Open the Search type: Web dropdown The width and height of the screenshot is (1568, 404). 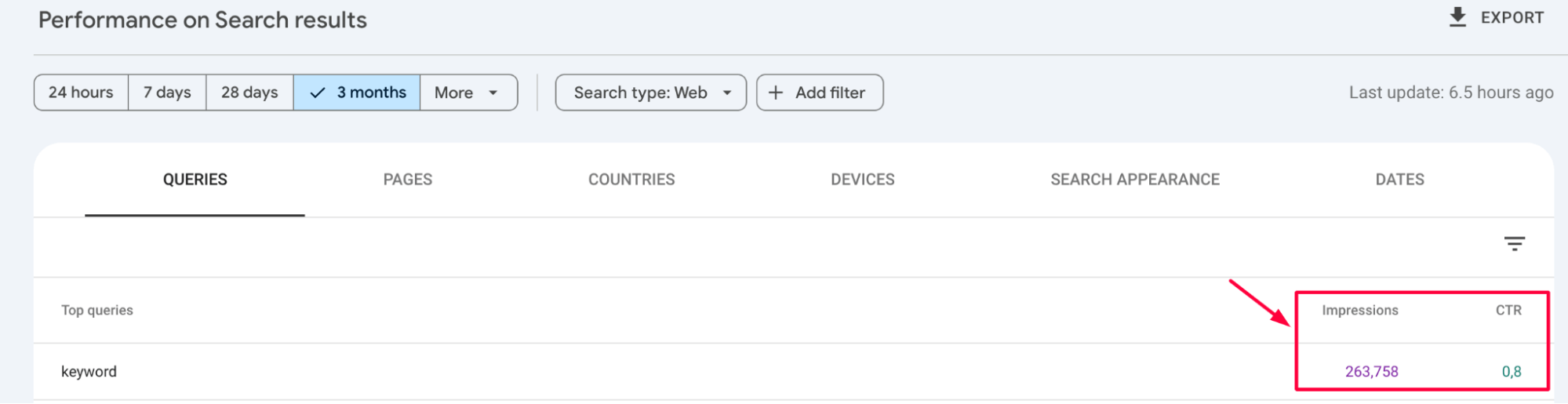tap(650, 93)
